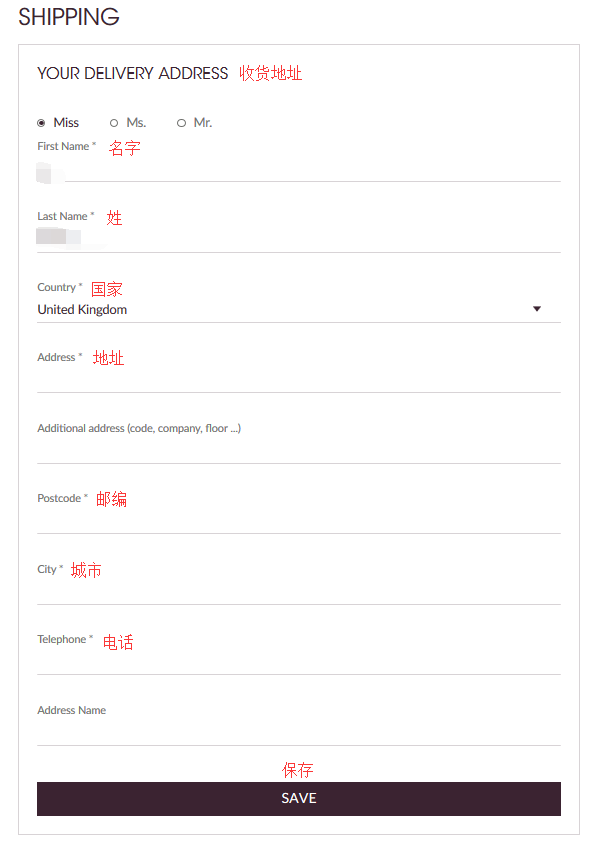The image size is (601, 842).
Task: Click the SHIPPING page heading
Action: [68, 17]
